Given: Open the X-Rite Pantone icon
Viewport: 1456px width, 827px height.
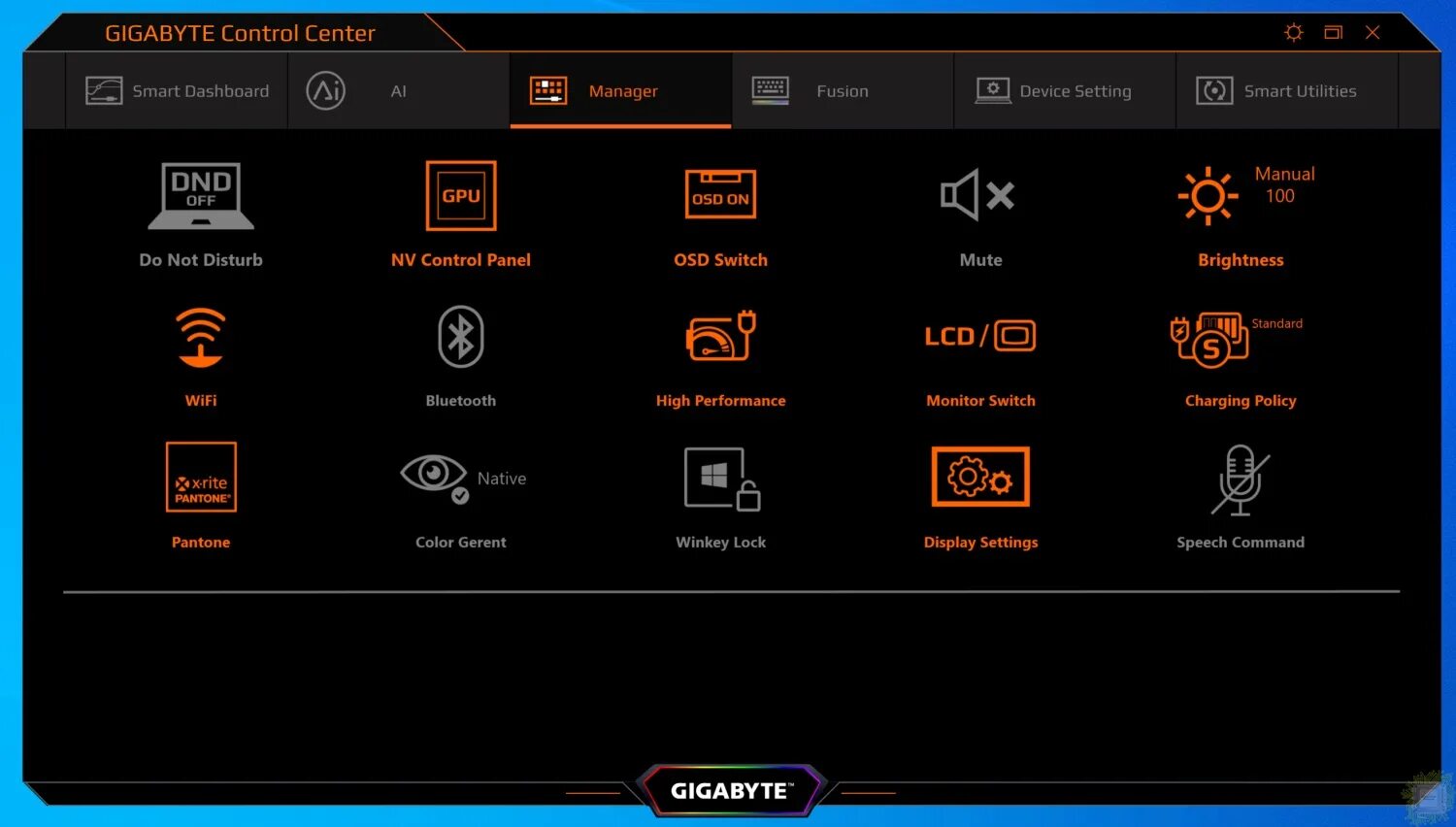Looking at the screenshot, I should (201, 478).
